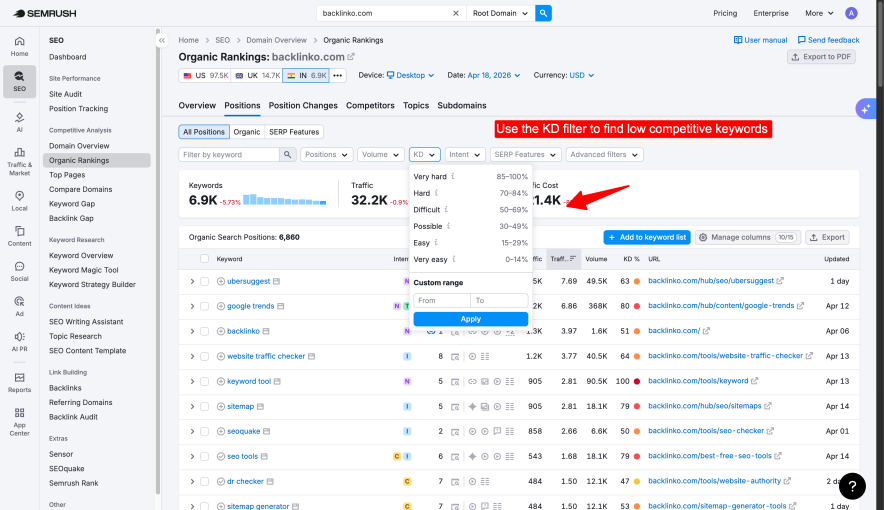Collapse the sidebar using double-chevron icon

(x=162, y=40)
